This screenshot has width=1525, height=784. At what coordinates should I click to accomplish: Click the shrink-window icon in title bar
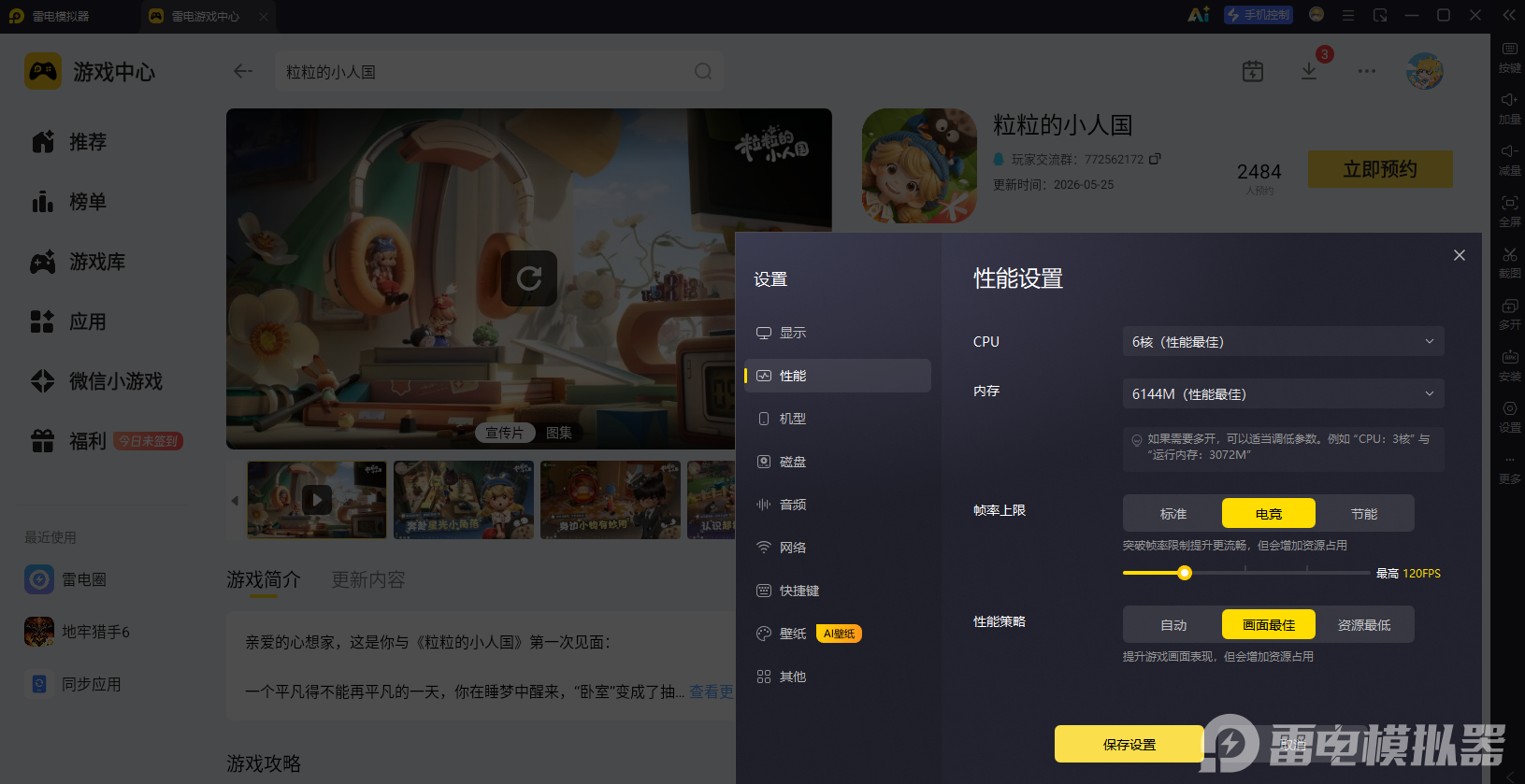click(1380, 15)
